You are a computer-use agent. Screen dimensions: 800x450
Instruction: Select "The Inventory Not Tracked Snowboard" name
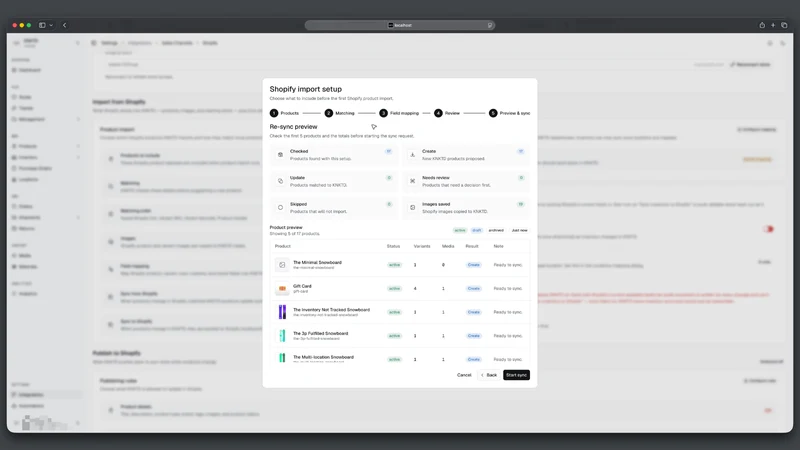pyautogui.click(x=331, y=309)
